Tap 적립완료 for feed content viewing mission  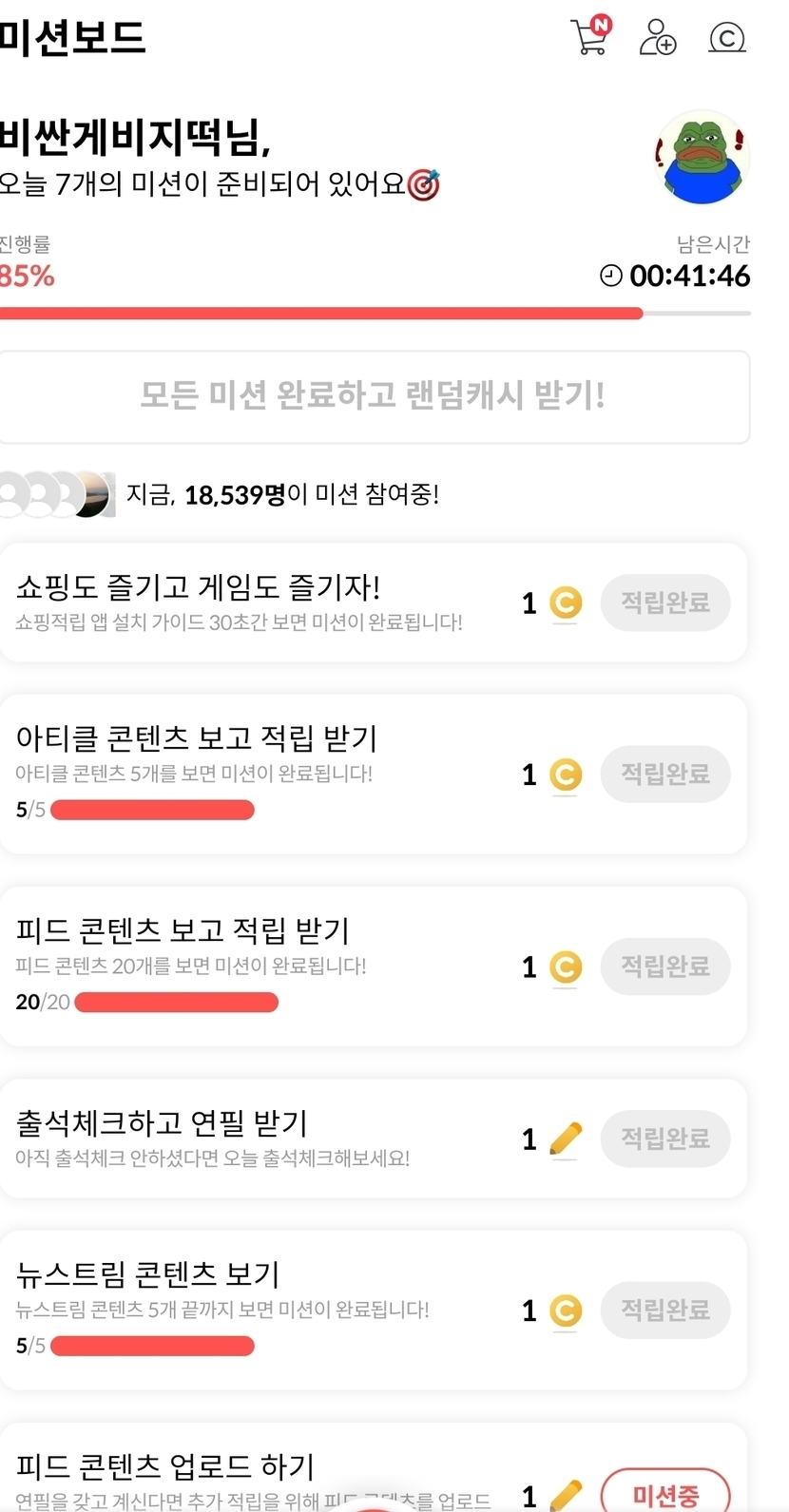664,967
